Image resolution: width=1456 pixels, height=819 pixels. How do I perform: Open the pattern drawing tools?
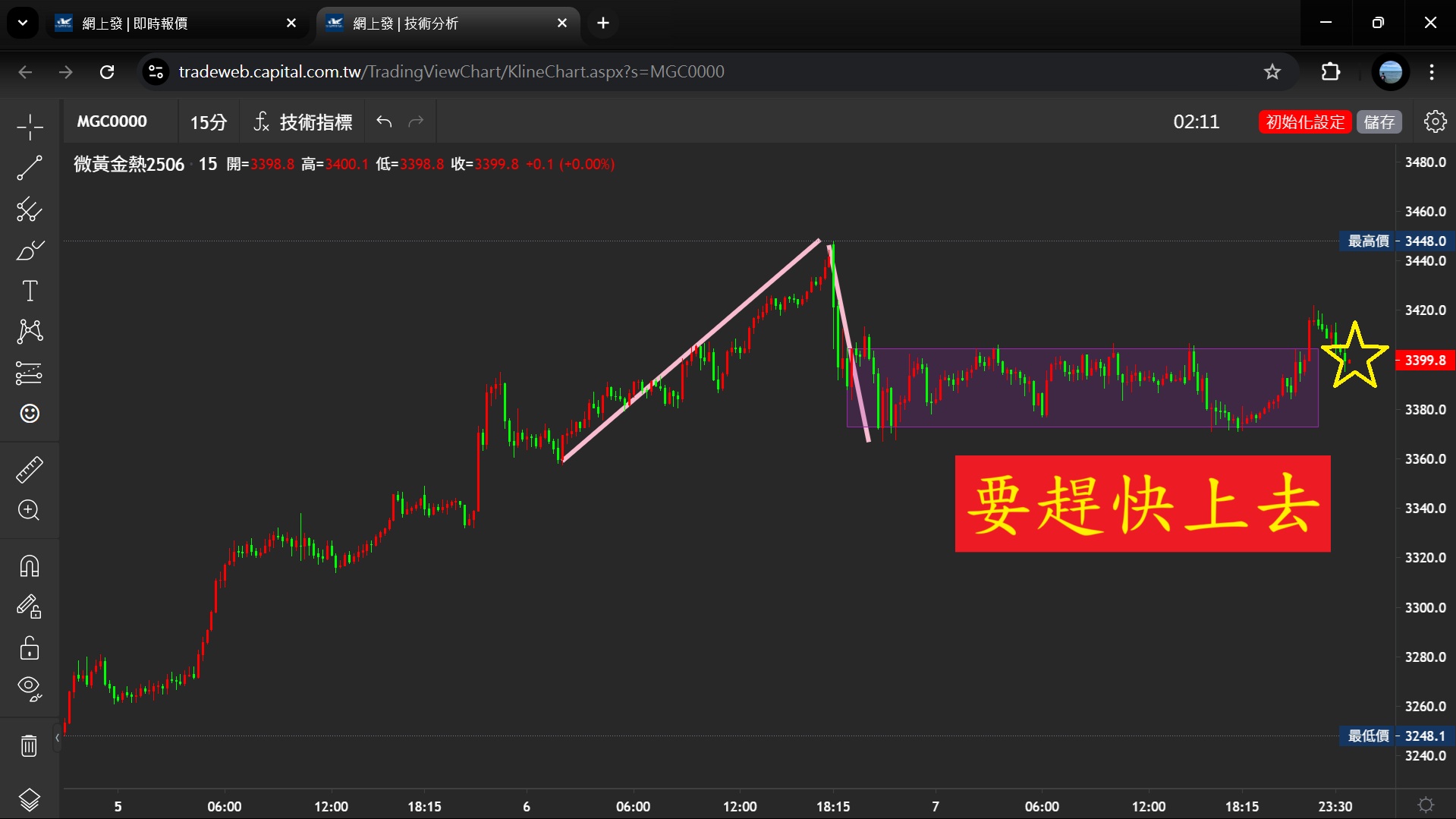click(x=30, y=332)
